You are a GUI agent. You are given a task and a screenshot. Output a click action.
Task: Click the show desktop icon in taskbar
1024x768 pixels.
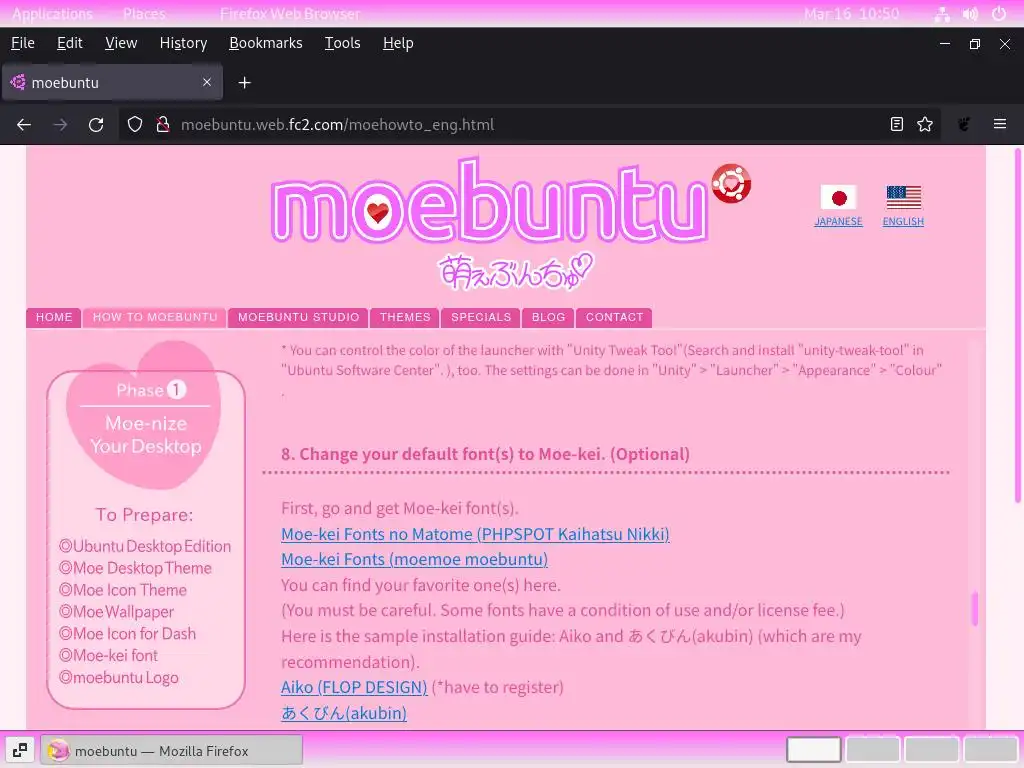(x=20, y=750)
